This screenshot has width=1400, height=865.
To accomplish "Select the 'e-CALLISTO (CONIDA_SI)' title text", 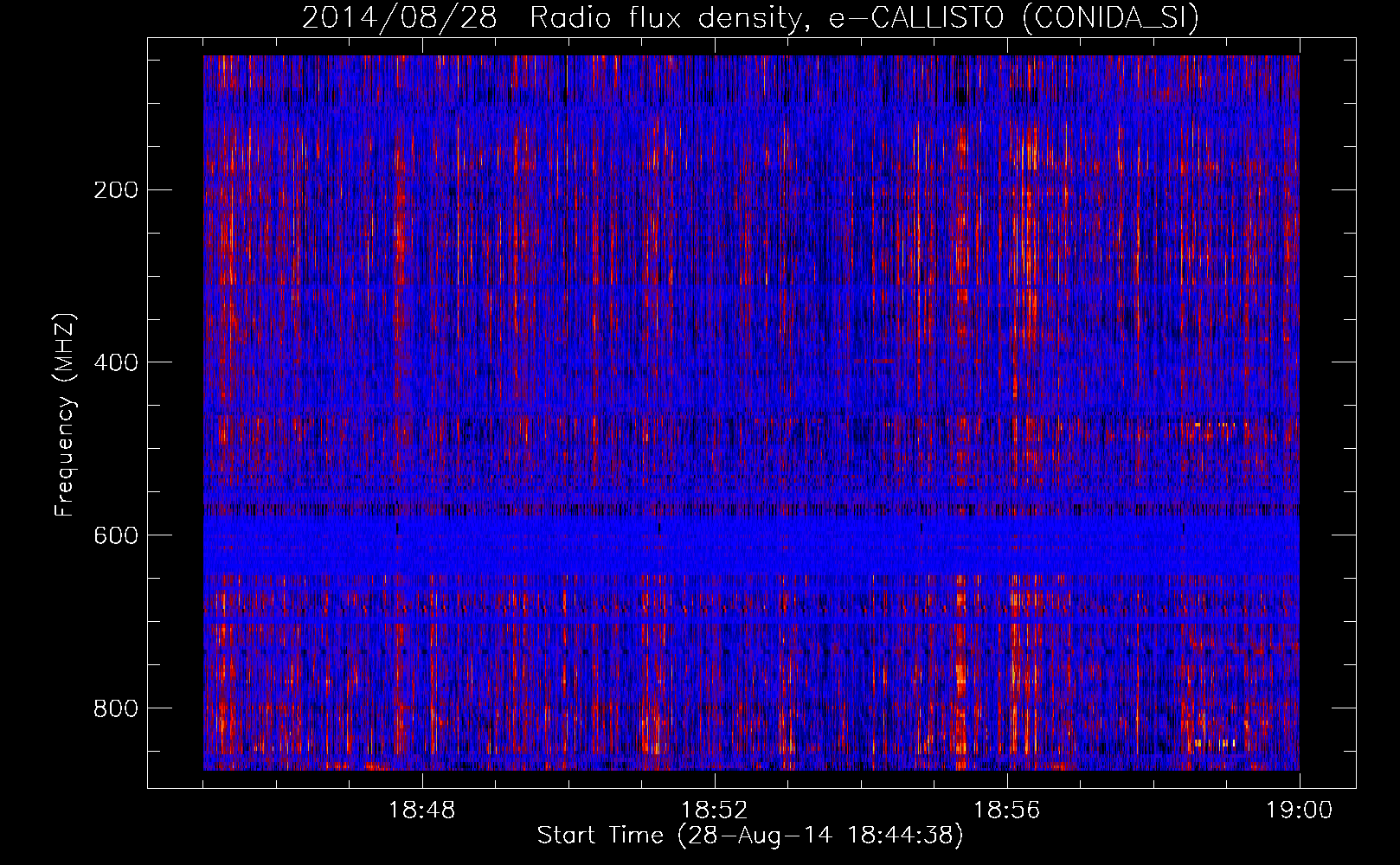I will [x=1013, y=17].
